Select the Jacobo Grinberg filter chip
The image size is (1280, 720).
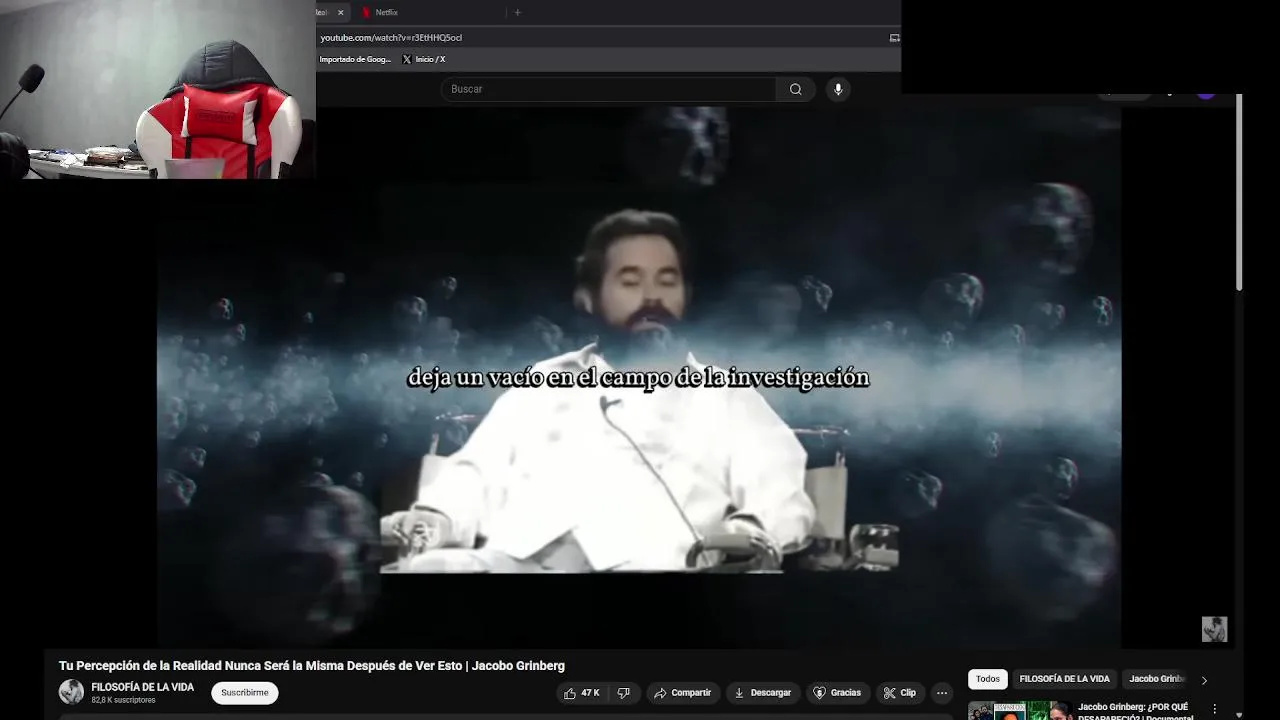1156,679
